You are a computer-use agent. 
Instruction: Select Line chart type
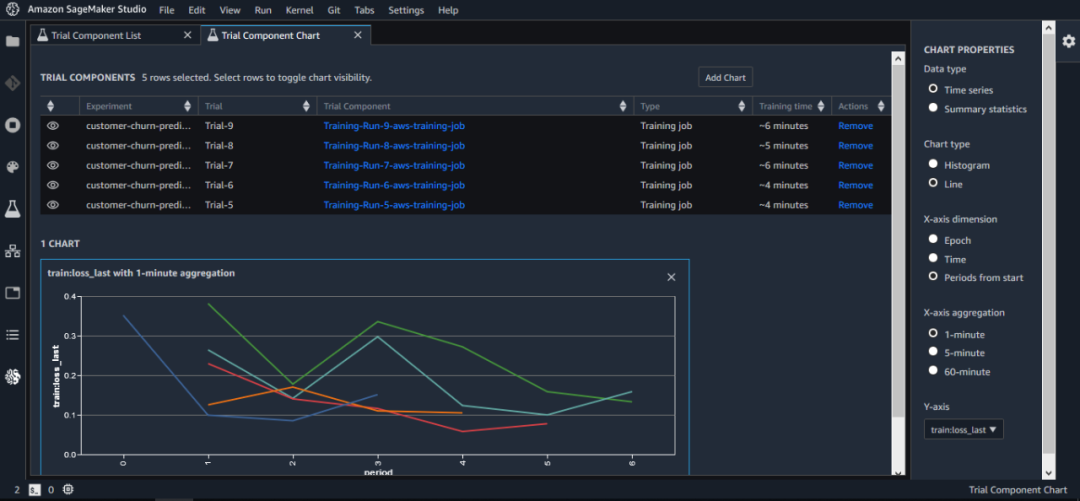pyautogui.click(x=933, y=183)
